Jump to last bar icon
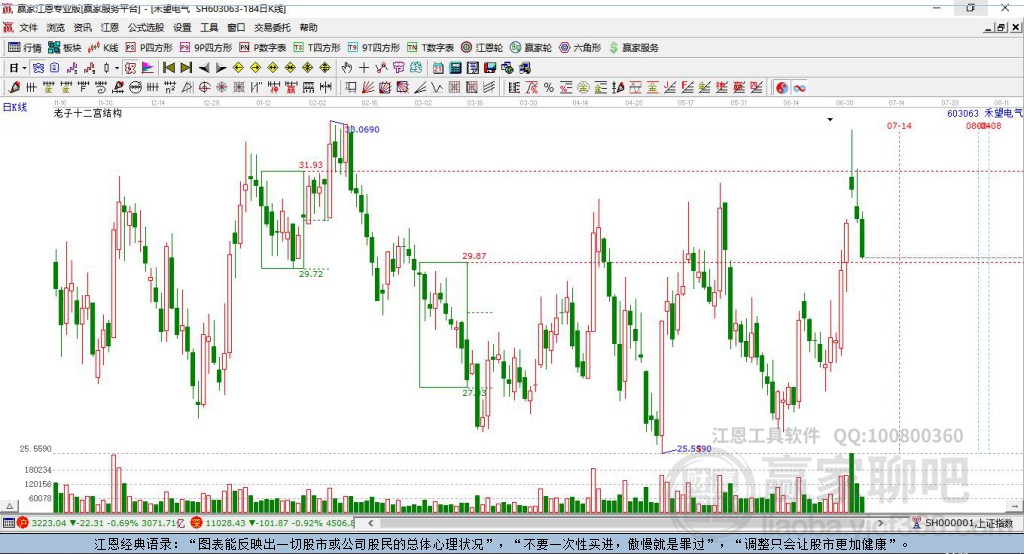 [186, 68]
